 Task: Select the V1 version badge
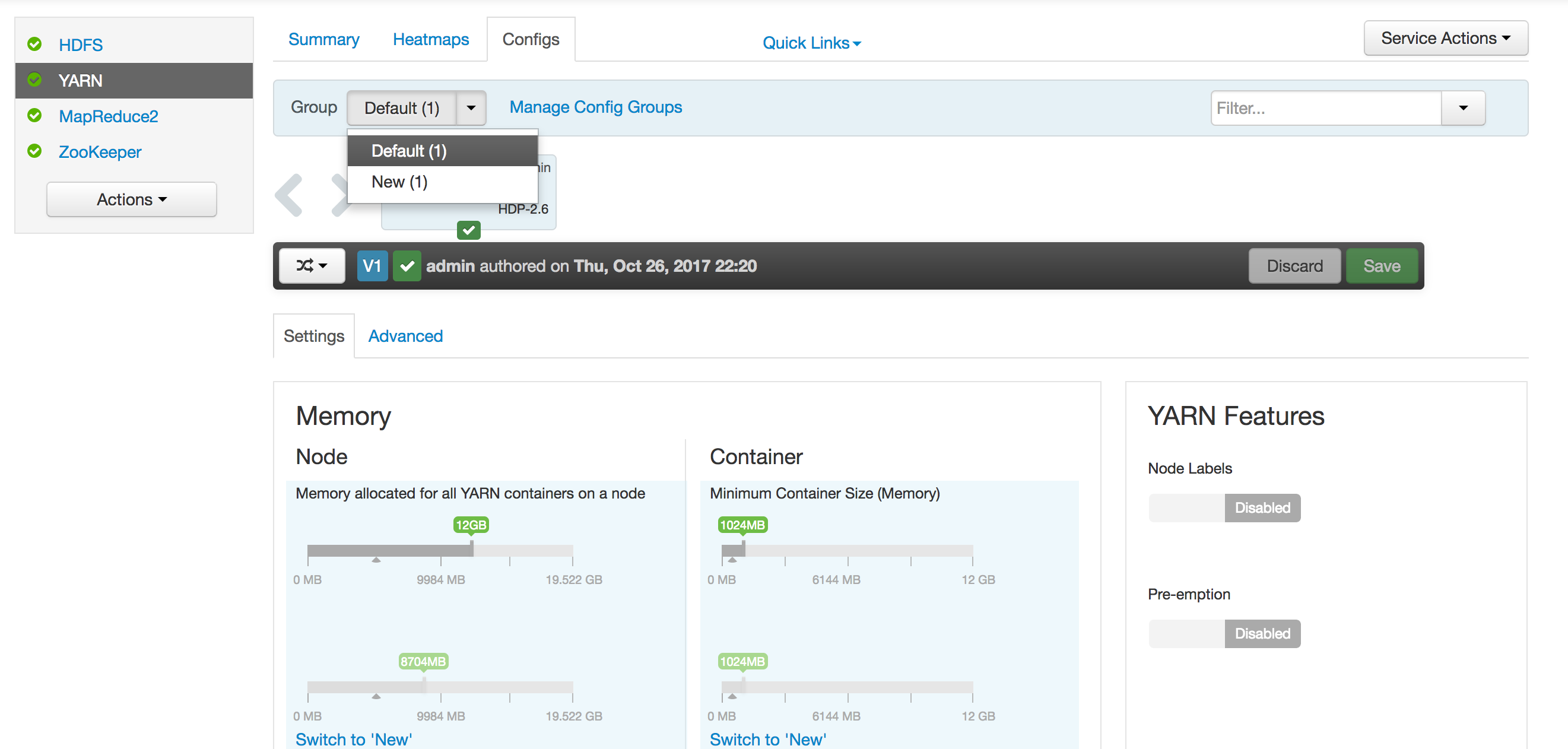(372, 265)
